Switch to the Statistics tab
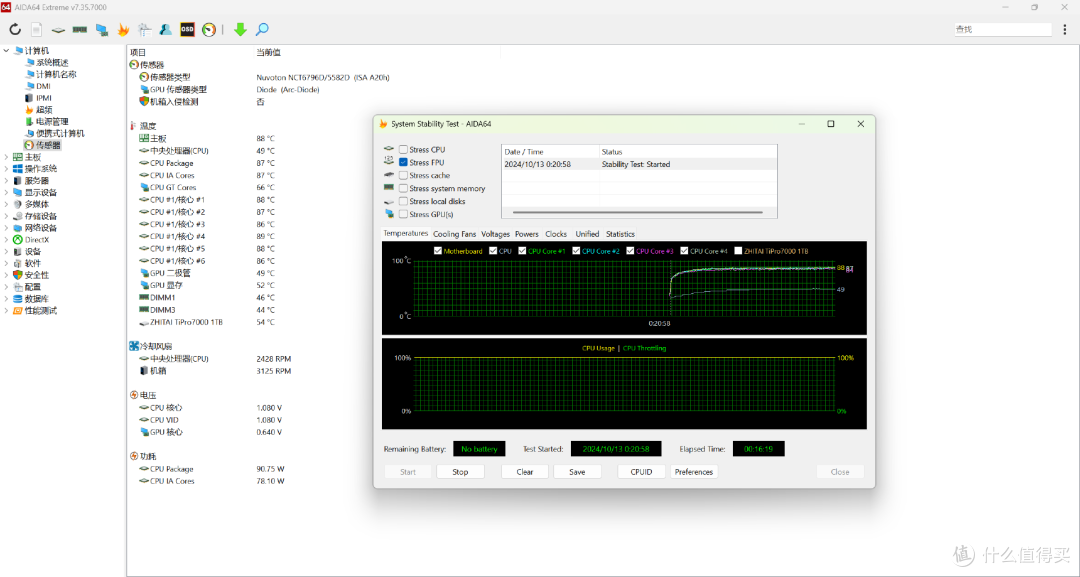This screenshot has height=577, width=1080. [621, 234]
